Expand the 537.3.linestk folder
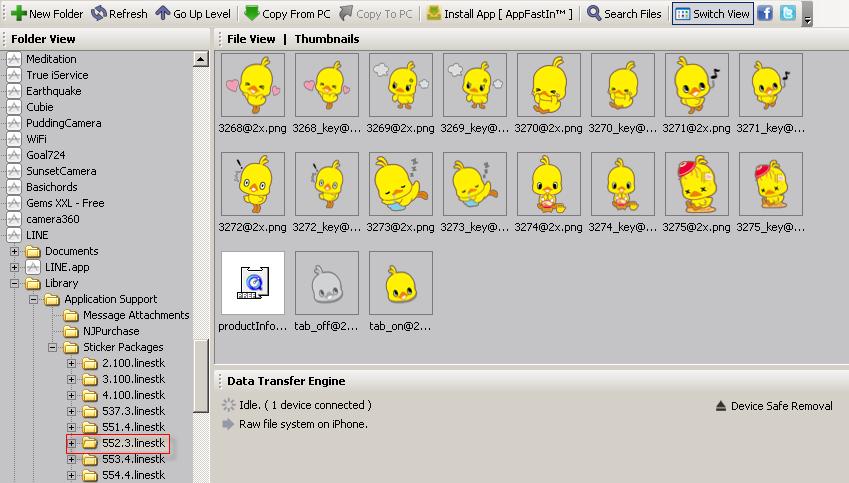Screen dimensions: 849x483 point(71,411)
